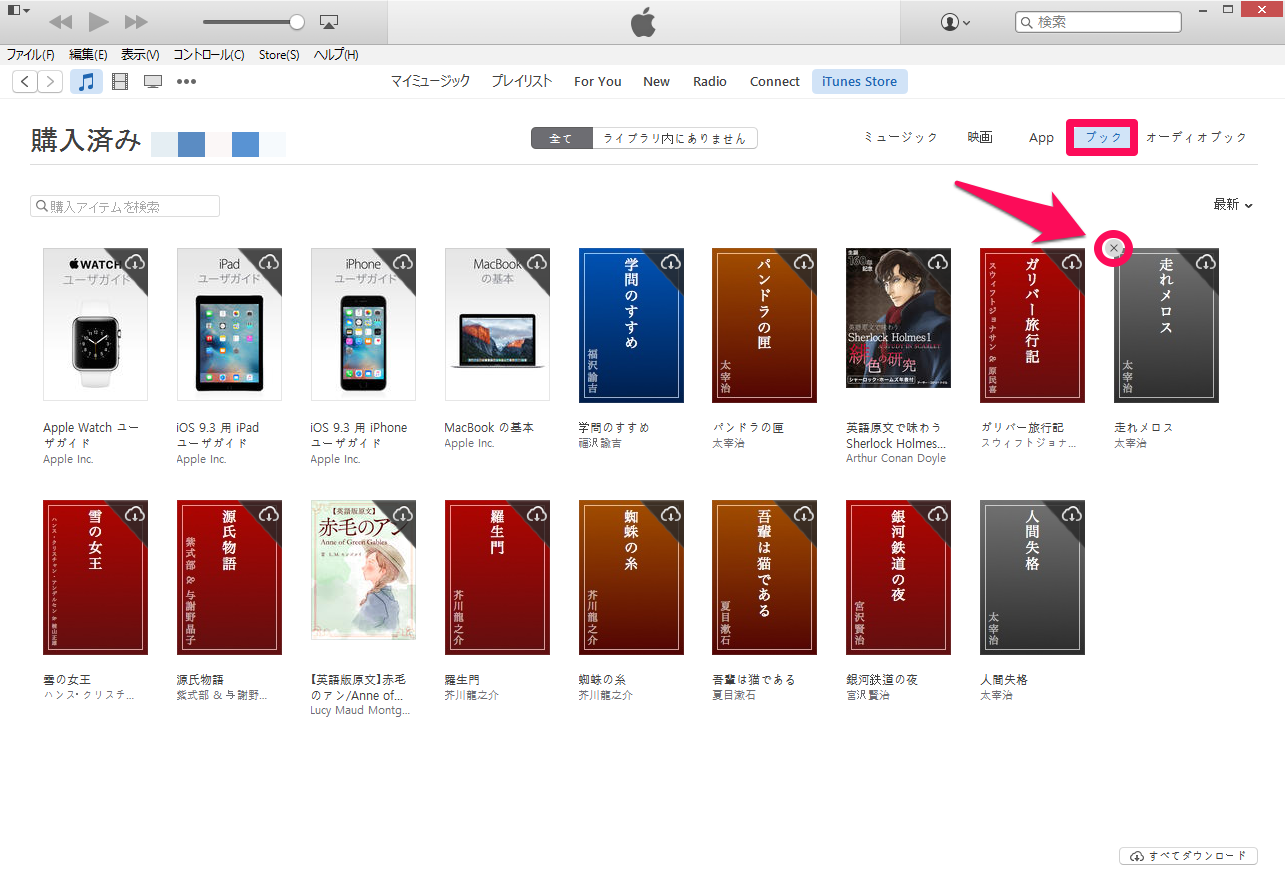Click the fast forward button
Image resolution: width=1285 pixels, height=877 pixels.
click(136, 22)
